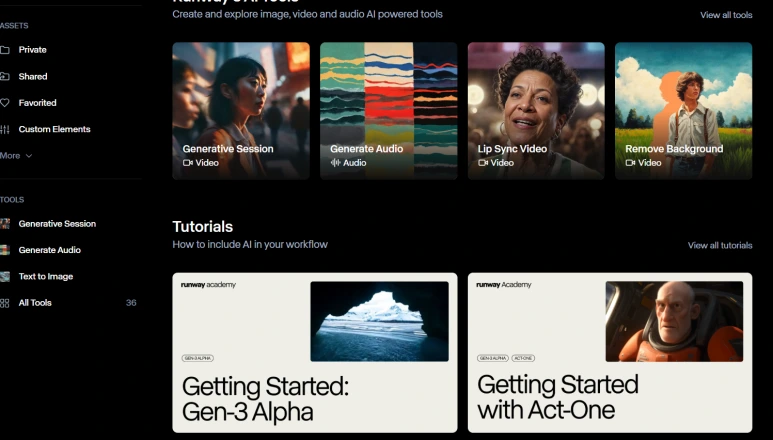
Task: Click video camera icon on Remove Background card
Action: [630, 163]
